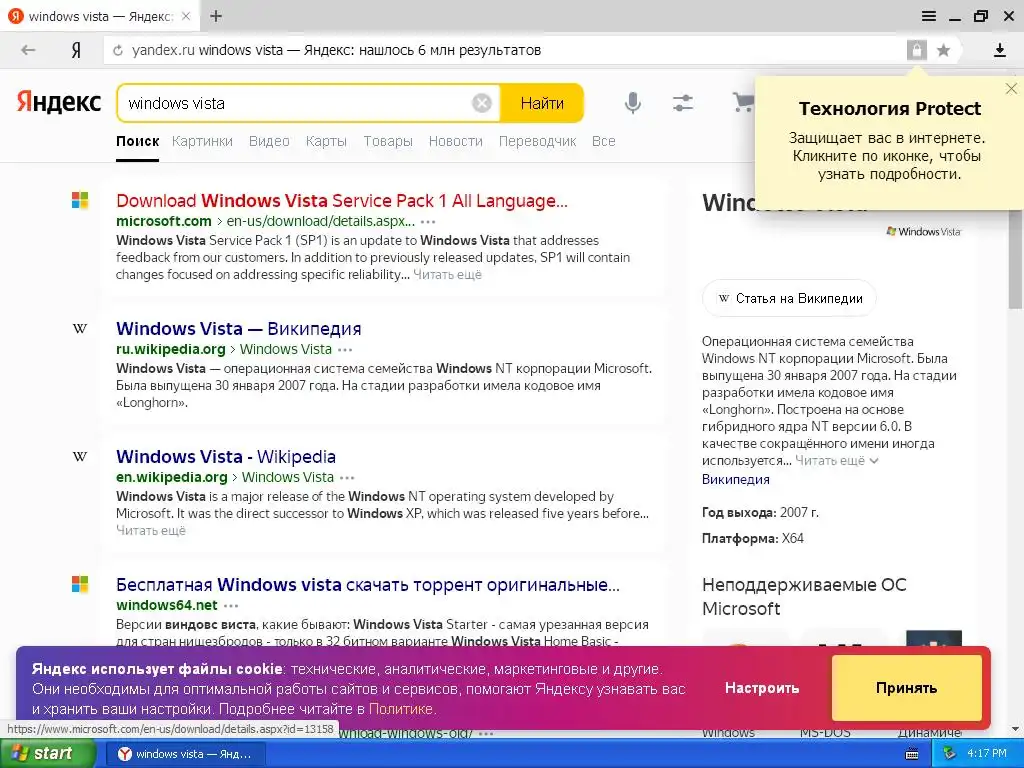
Task: Select windows vista taskbar window button
Action: [185, 754]
